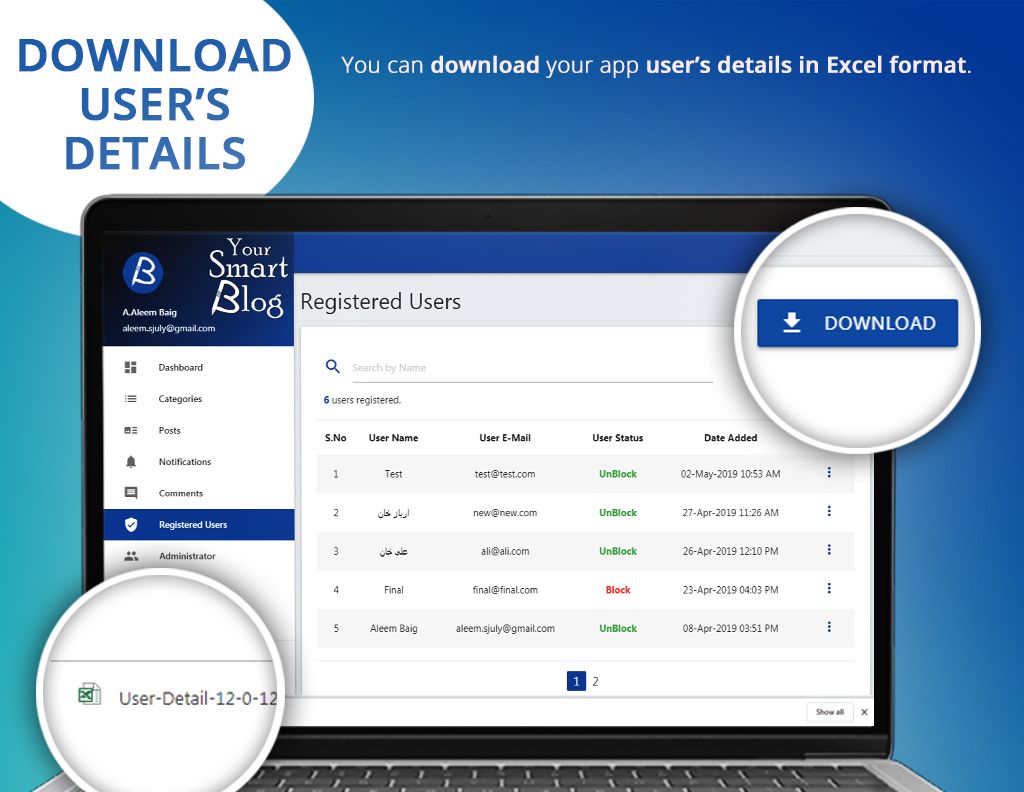Click date 02-May-2019 10:53 AM
Viewport: 1024px width, 792px height.
[x=731, y=474]
